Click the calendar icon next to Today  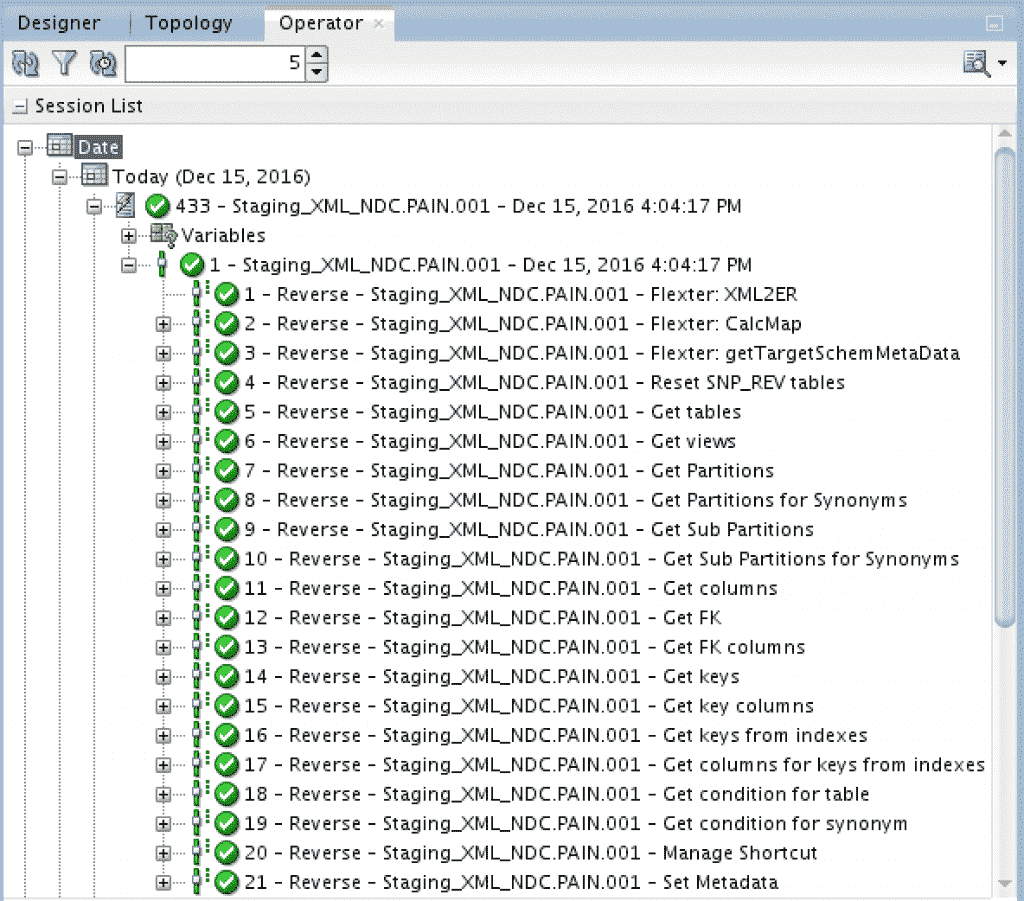pos(94,176)
